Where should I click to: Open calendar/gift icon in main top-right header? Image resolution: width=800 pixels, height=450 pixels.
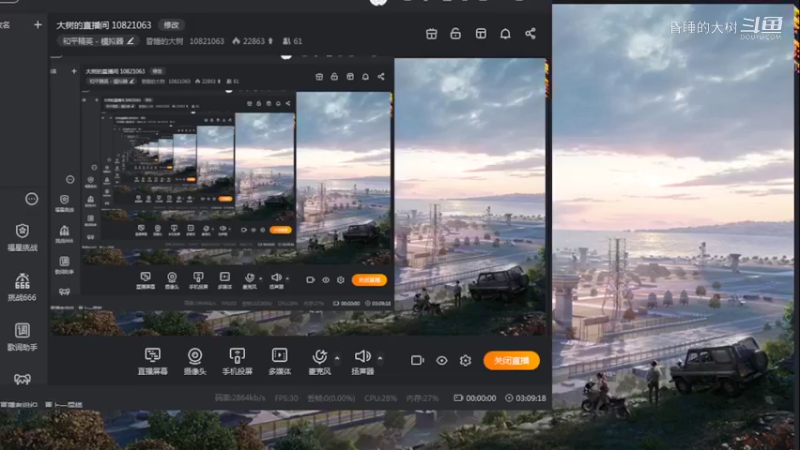pyautogui.click(x=431, y=34)
